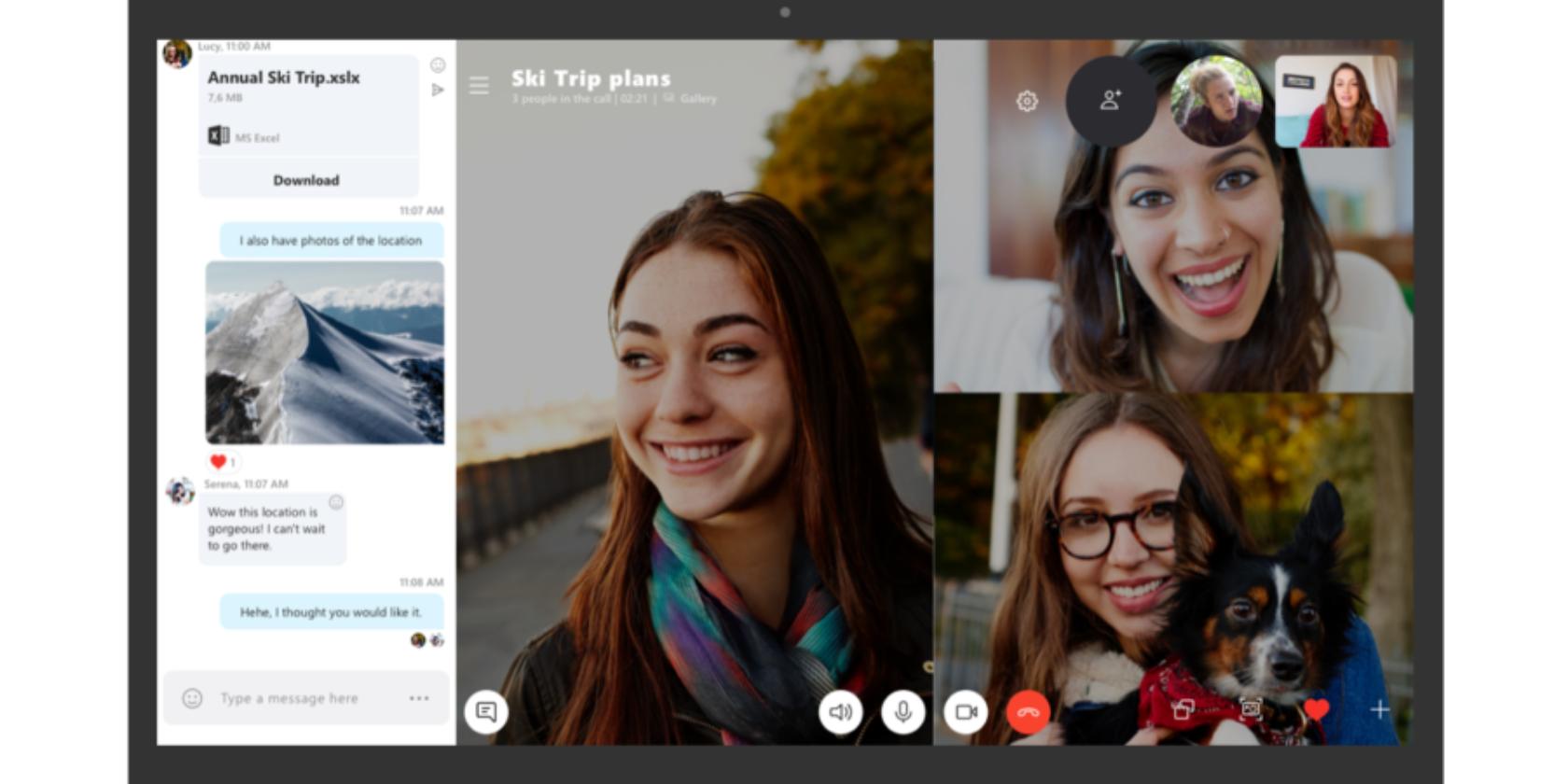Image resolution: width=1568 pixels, height=784 pixels.
Task: Turn off the video camera
Action: click(x=966, y=712)
